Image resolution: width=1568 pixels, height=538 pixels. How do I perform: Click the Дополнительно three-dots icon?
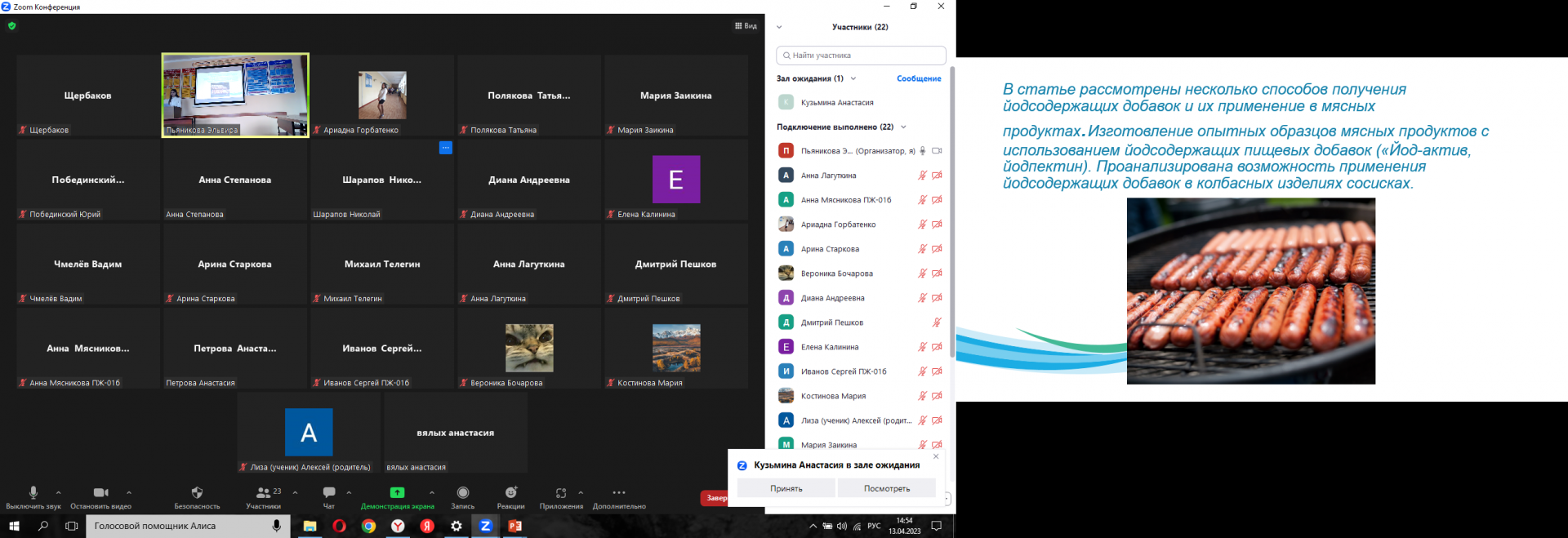[619, 493]
